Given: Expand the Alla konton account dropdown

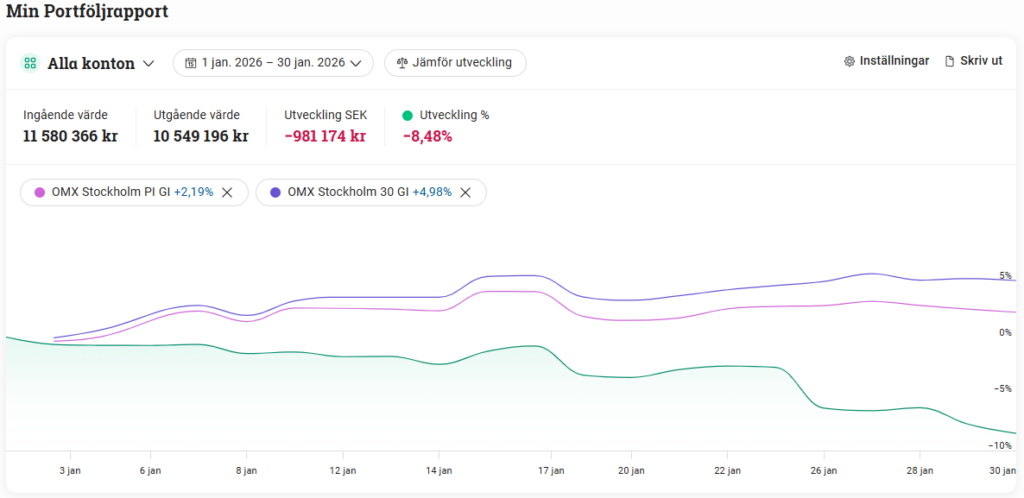Looking at the screenshot, I should pos(148,63).
